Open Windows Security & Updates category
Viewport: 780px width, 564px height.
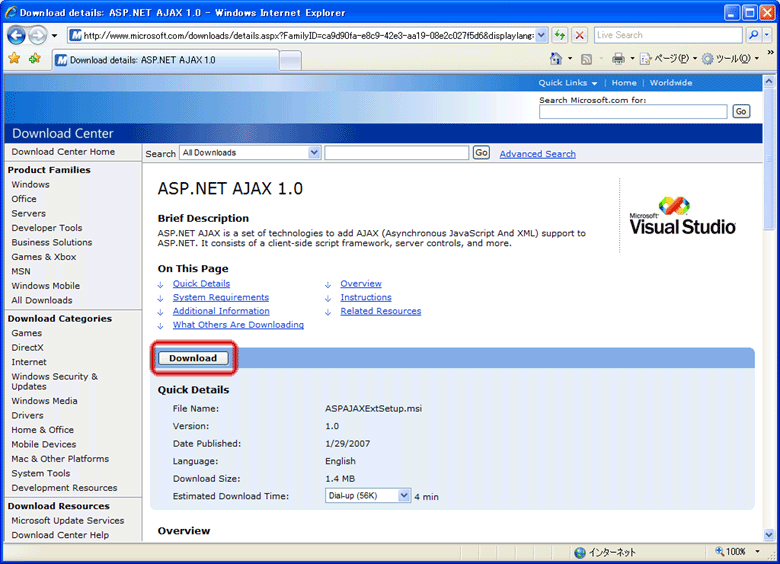click(55, 381)
